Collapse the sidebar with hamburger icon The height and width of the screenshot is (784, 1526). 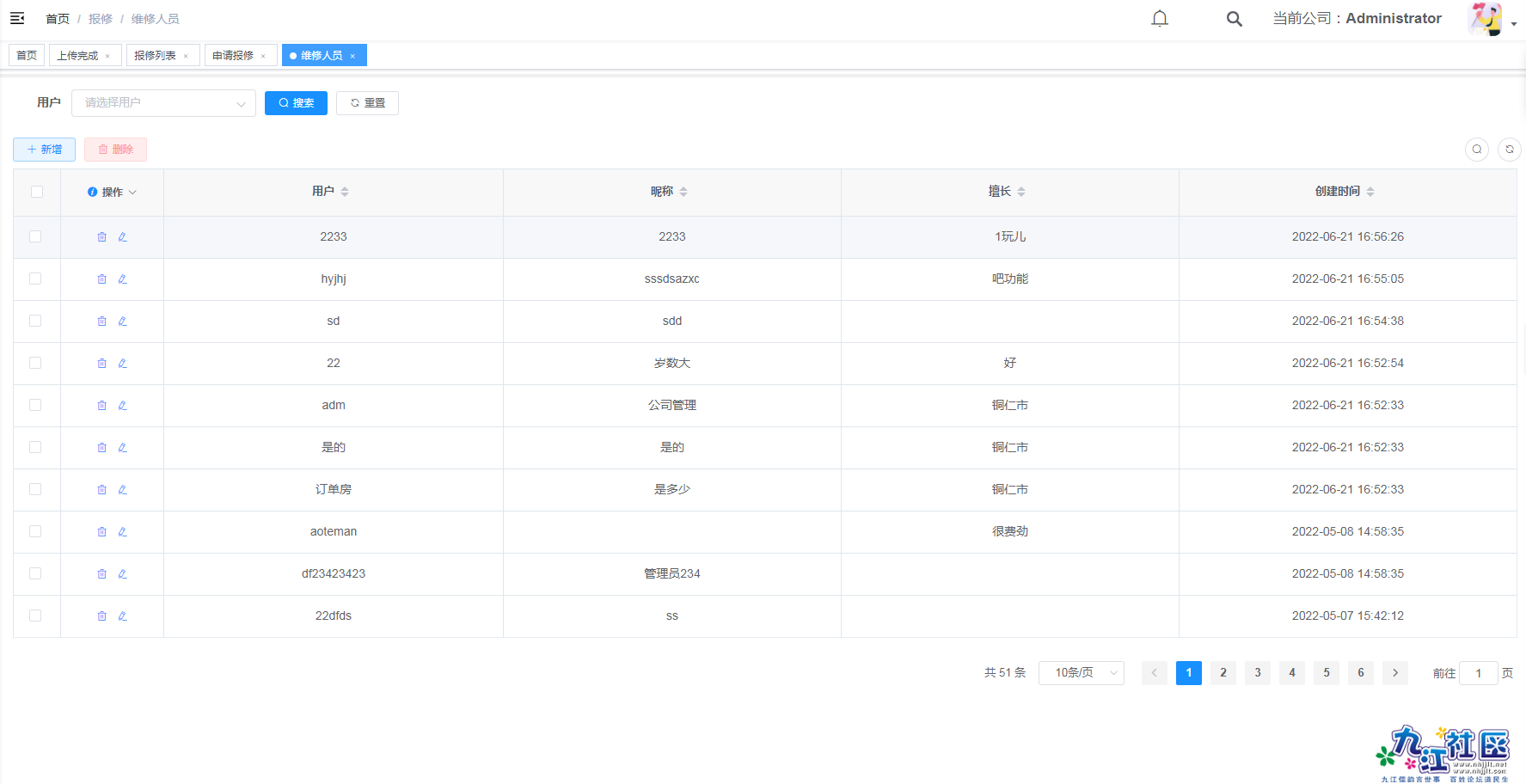pos(17,18)
